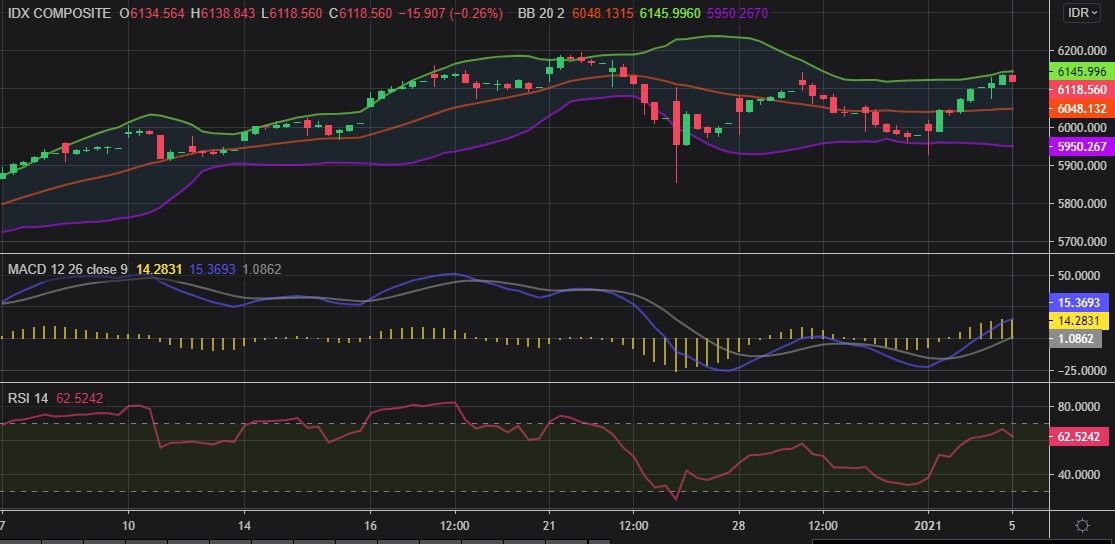Click the MACD legend value 15.3693
This screenshot has width=1115, height=544.
212,270
